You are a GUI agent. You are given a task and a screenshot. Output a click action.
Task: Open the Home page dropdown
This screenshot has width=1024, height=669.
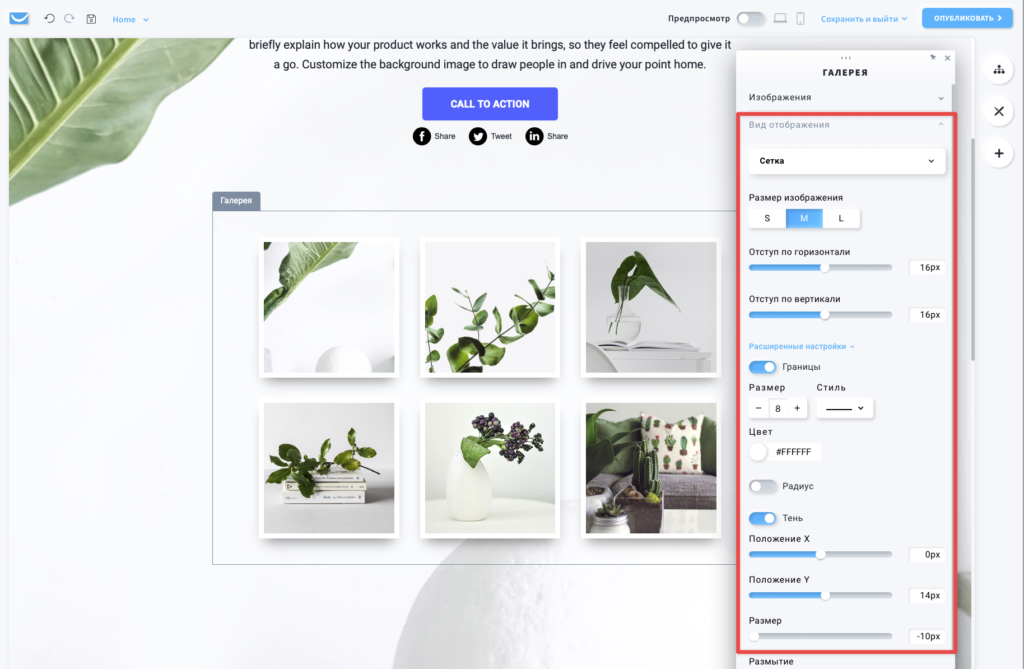131,20
